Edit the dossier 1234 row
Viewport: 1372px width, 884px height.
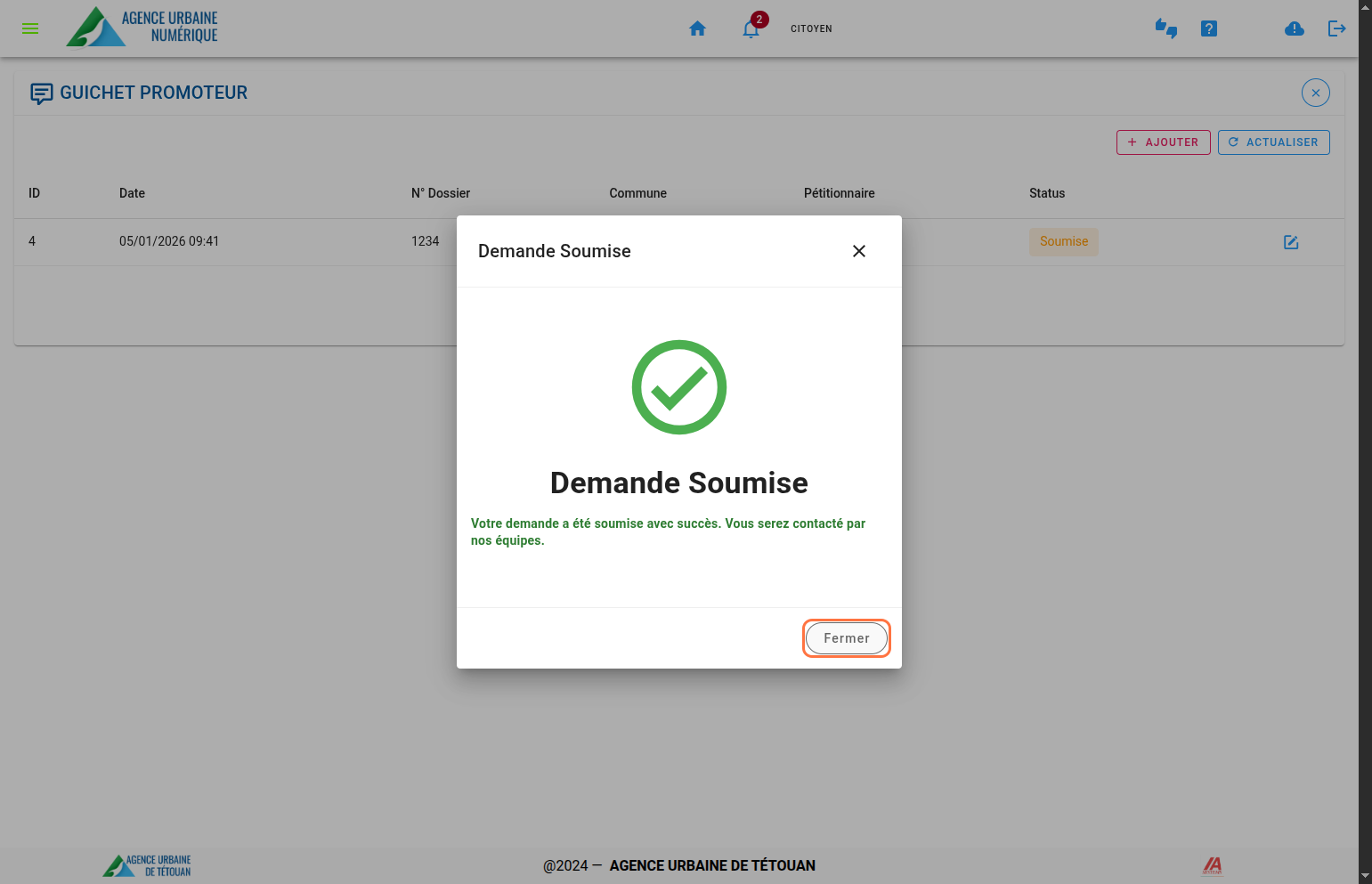[1290, 242]
